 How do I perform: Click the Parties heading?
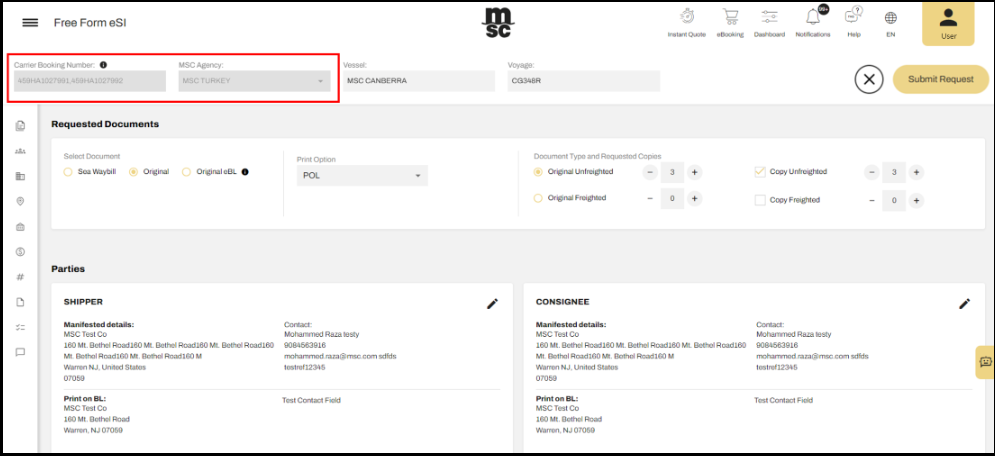point(68,268)
